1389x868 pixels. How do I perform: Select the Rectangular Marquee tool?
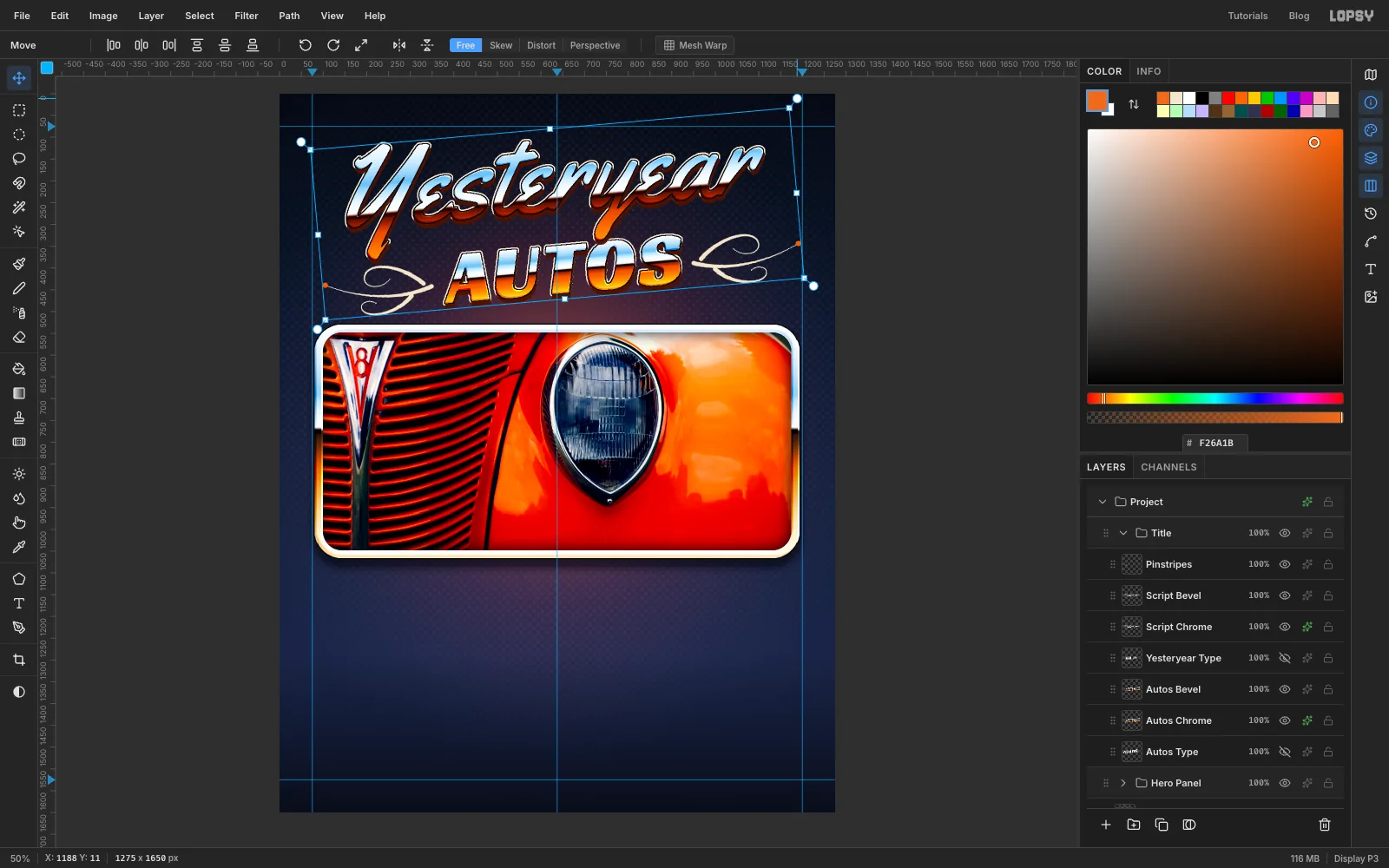pos(19,110)
